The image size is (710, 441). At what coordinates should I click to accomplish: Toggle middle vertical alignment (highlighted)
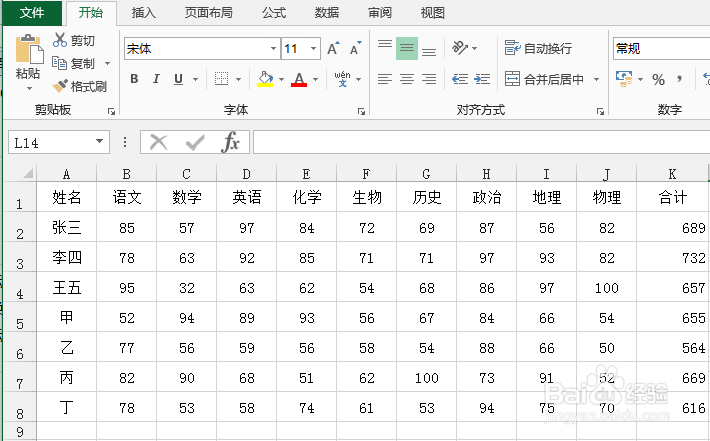coord(407,48)
